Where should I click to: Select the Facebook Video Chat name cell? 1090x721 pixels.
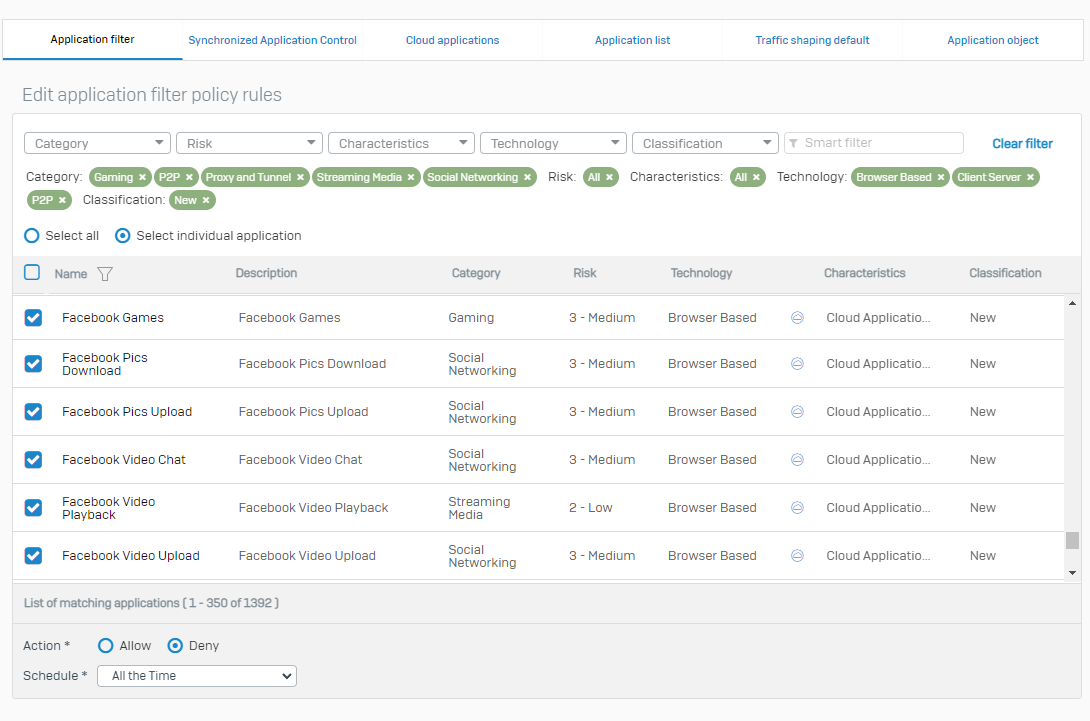124,460
